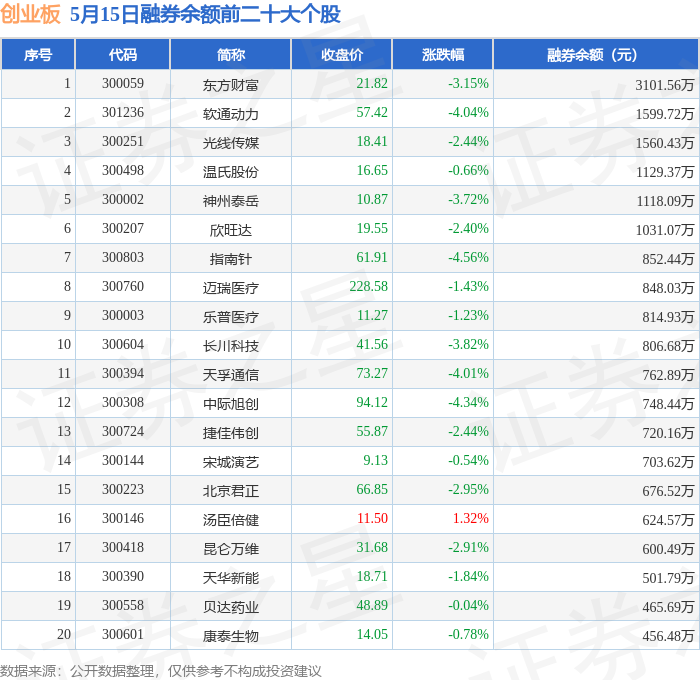Viewport: 700px width, 680px height.
Task: Click the value 676.52万
Action: 668,491
